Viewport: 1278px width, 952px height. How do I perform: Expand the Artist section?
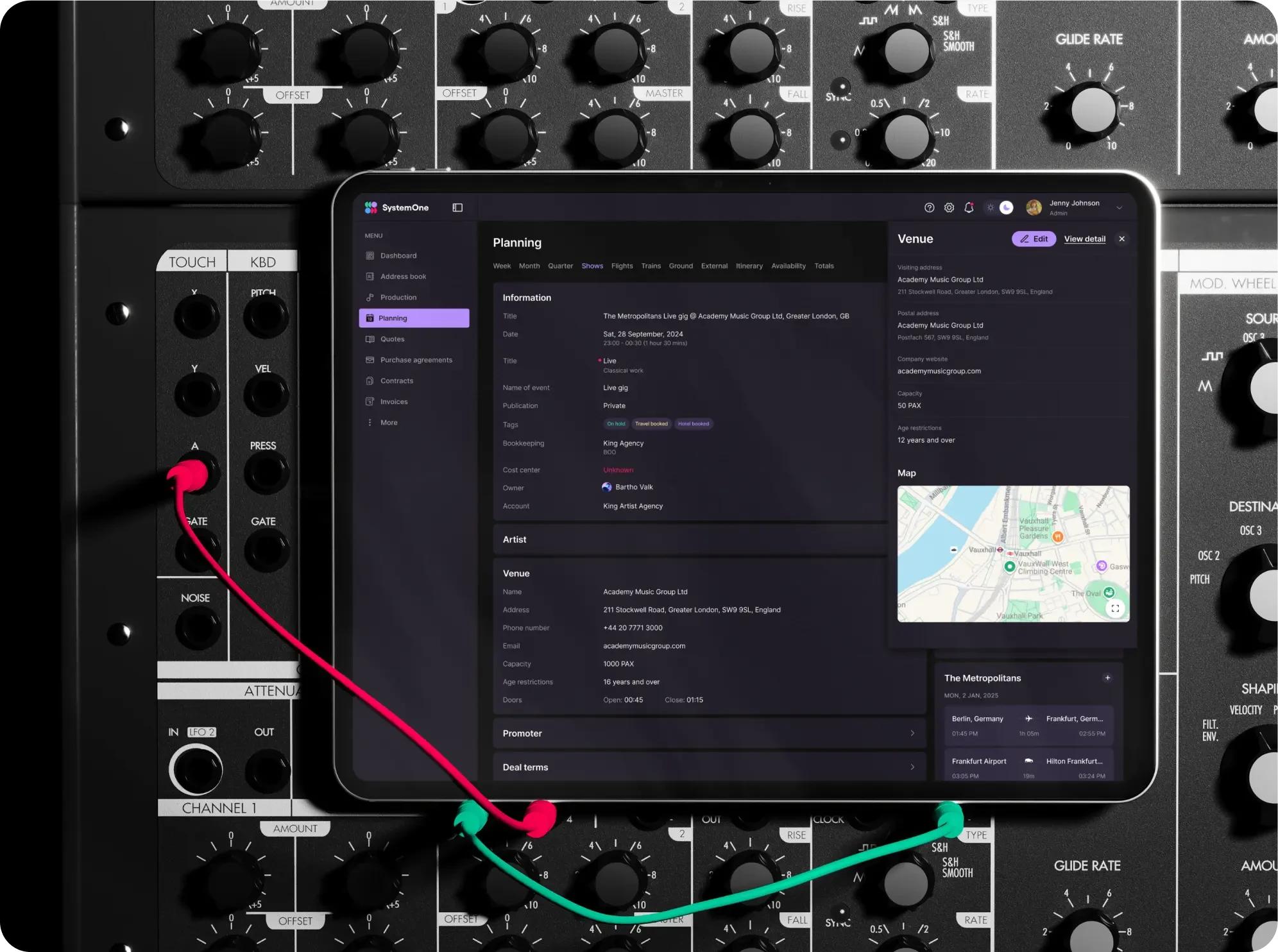click(x=690, y=540)
